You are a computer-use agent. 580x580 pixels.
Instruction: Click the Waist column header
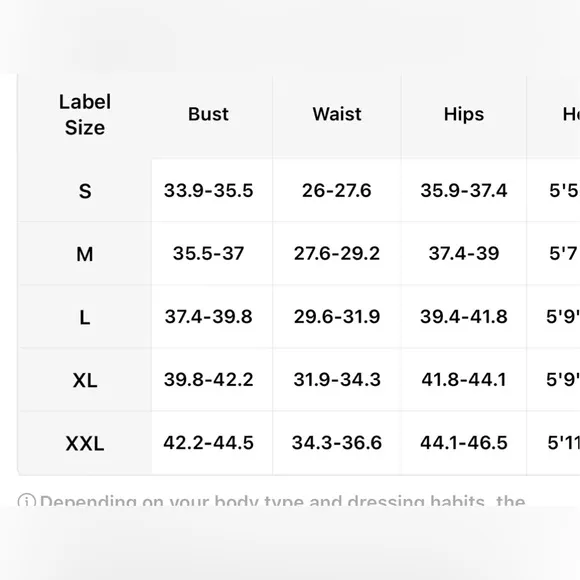[x=337, y=114]
